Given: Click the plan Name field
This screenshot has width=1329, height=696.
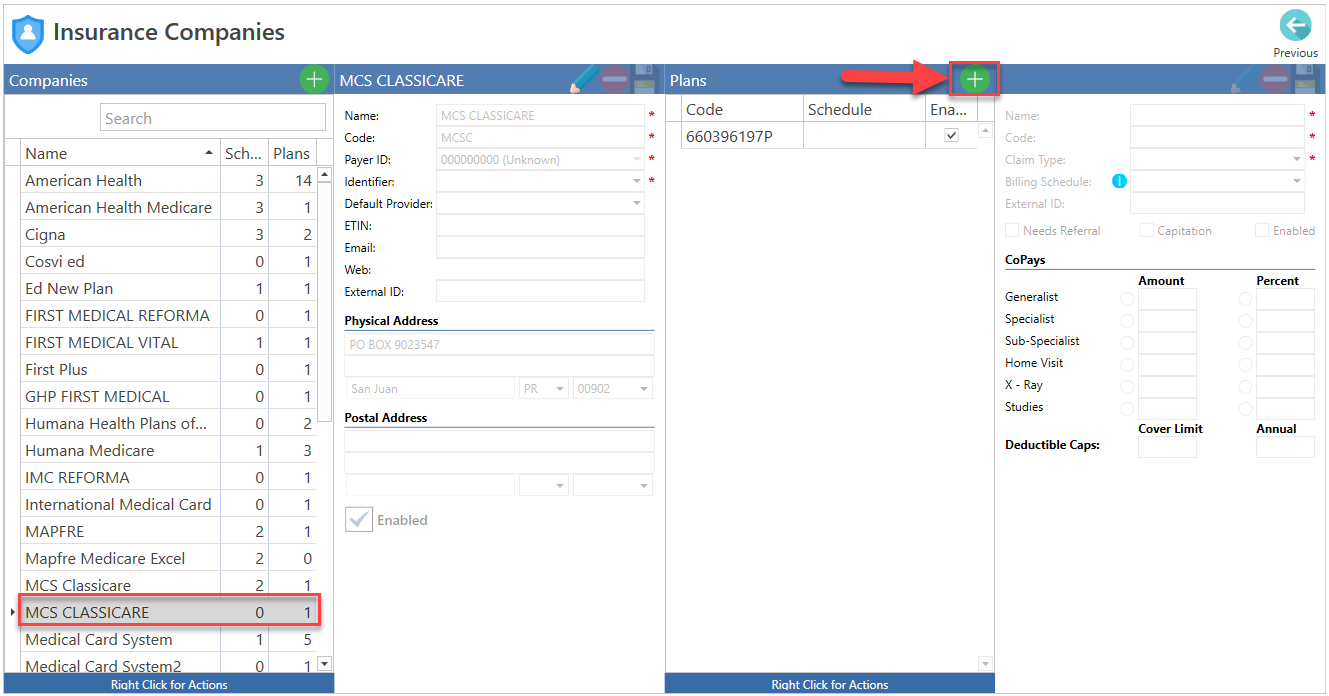Looking at the screenshot, I should tap(1217, 115).
